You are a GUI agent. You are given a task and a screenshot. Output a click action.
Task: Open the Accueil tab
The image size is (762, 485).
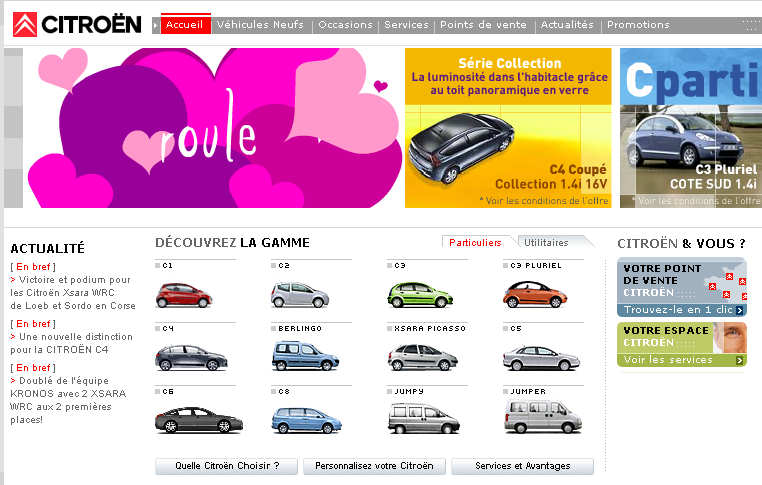(185, 24)
